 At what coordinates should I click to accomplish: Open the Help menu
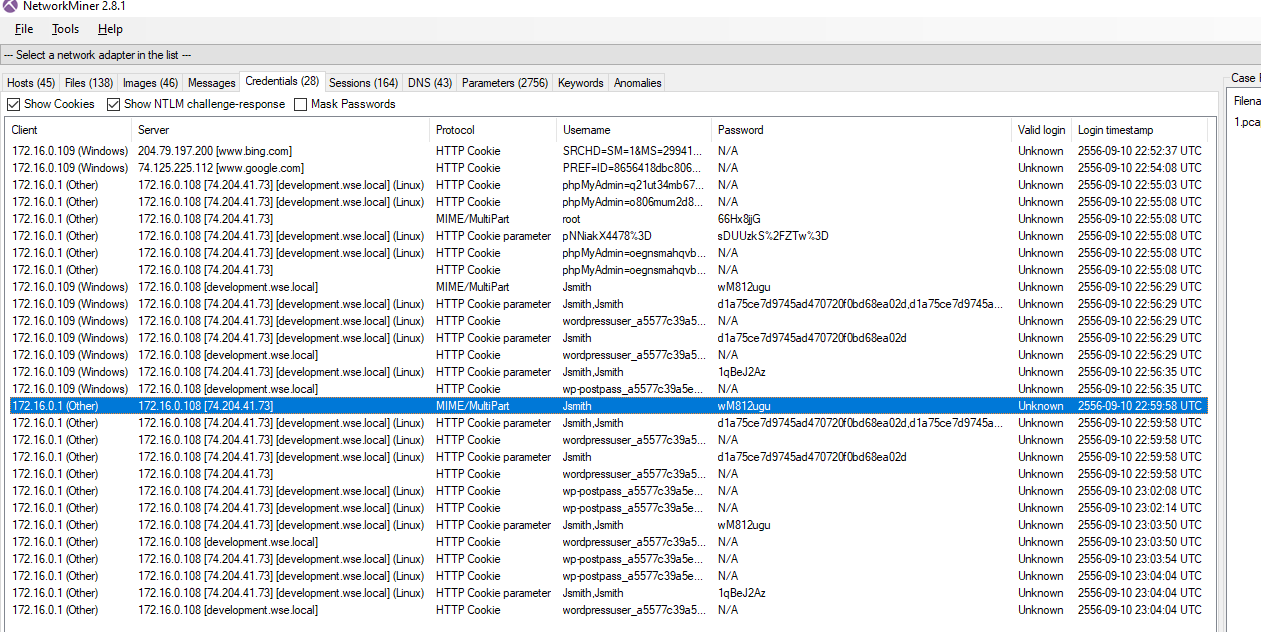coord(110,30)
